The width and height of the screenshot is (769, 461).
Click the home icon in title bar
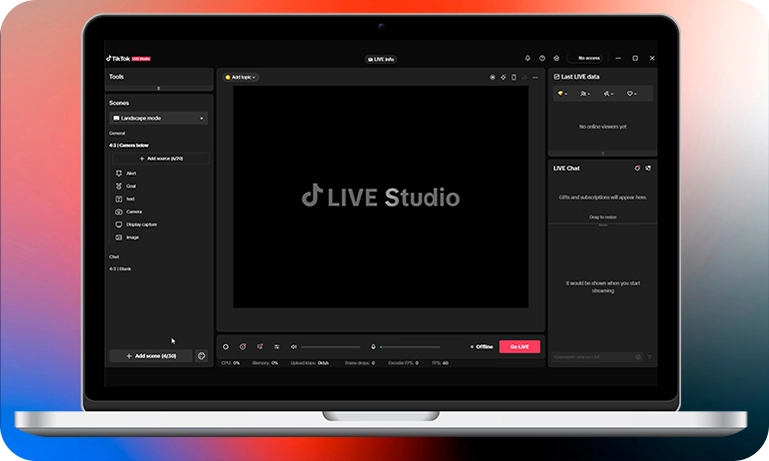tap(556, 58)
